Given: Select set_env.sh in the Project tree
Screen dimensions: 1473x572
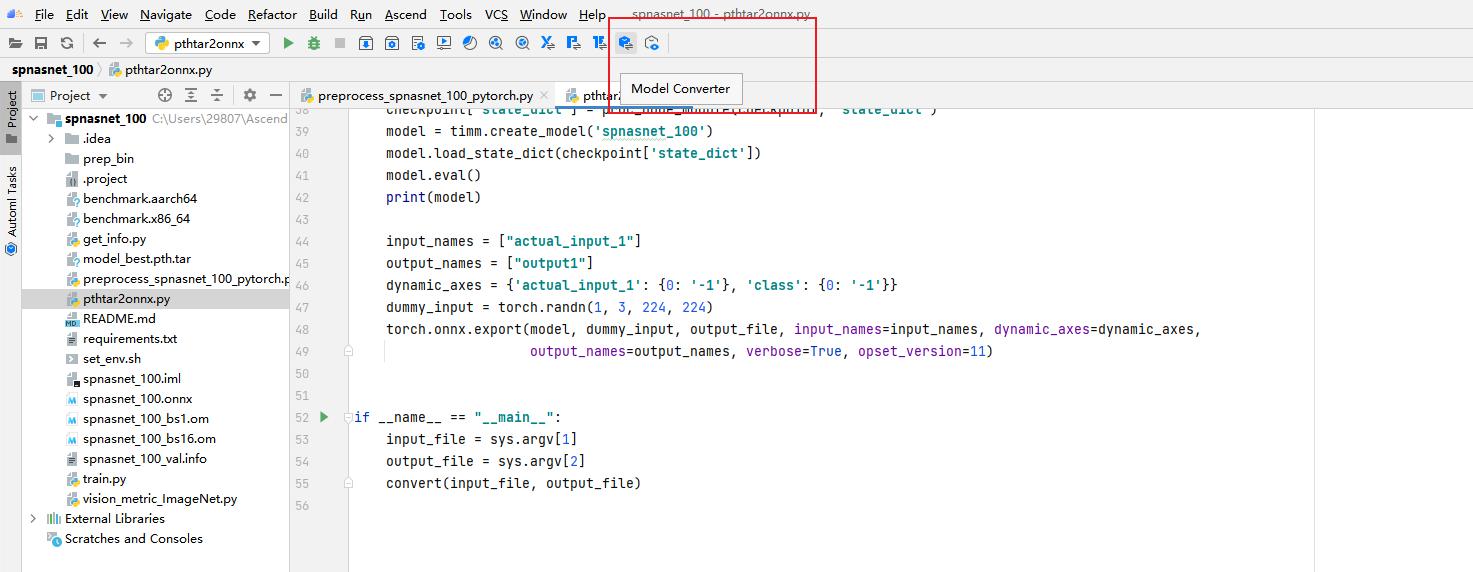Looking at the screenshot, I should click(112, 358).
